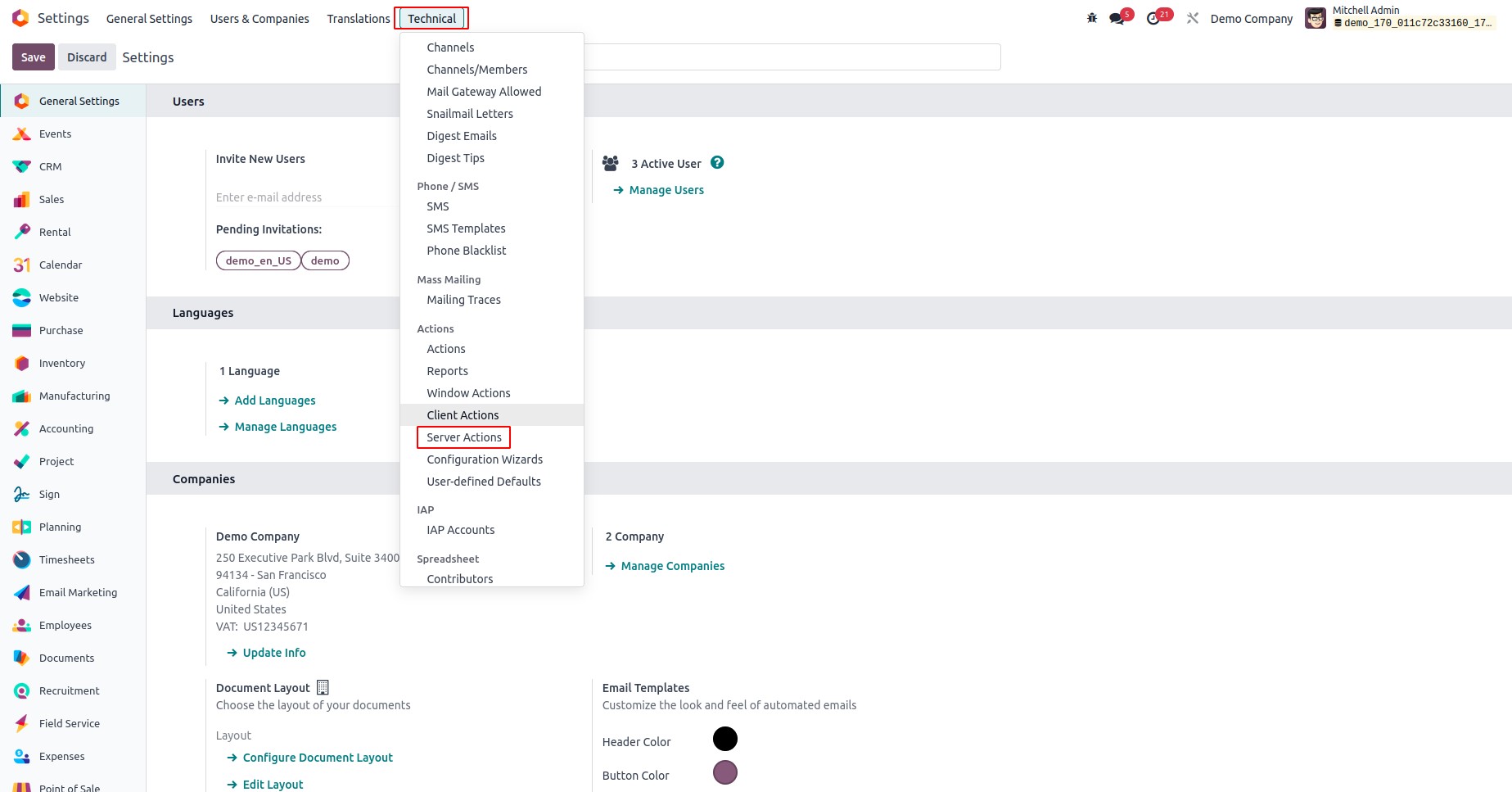Open the Studio tools wrench icon
Viewport: 1512px width, 792px height.
point(1193,18)
